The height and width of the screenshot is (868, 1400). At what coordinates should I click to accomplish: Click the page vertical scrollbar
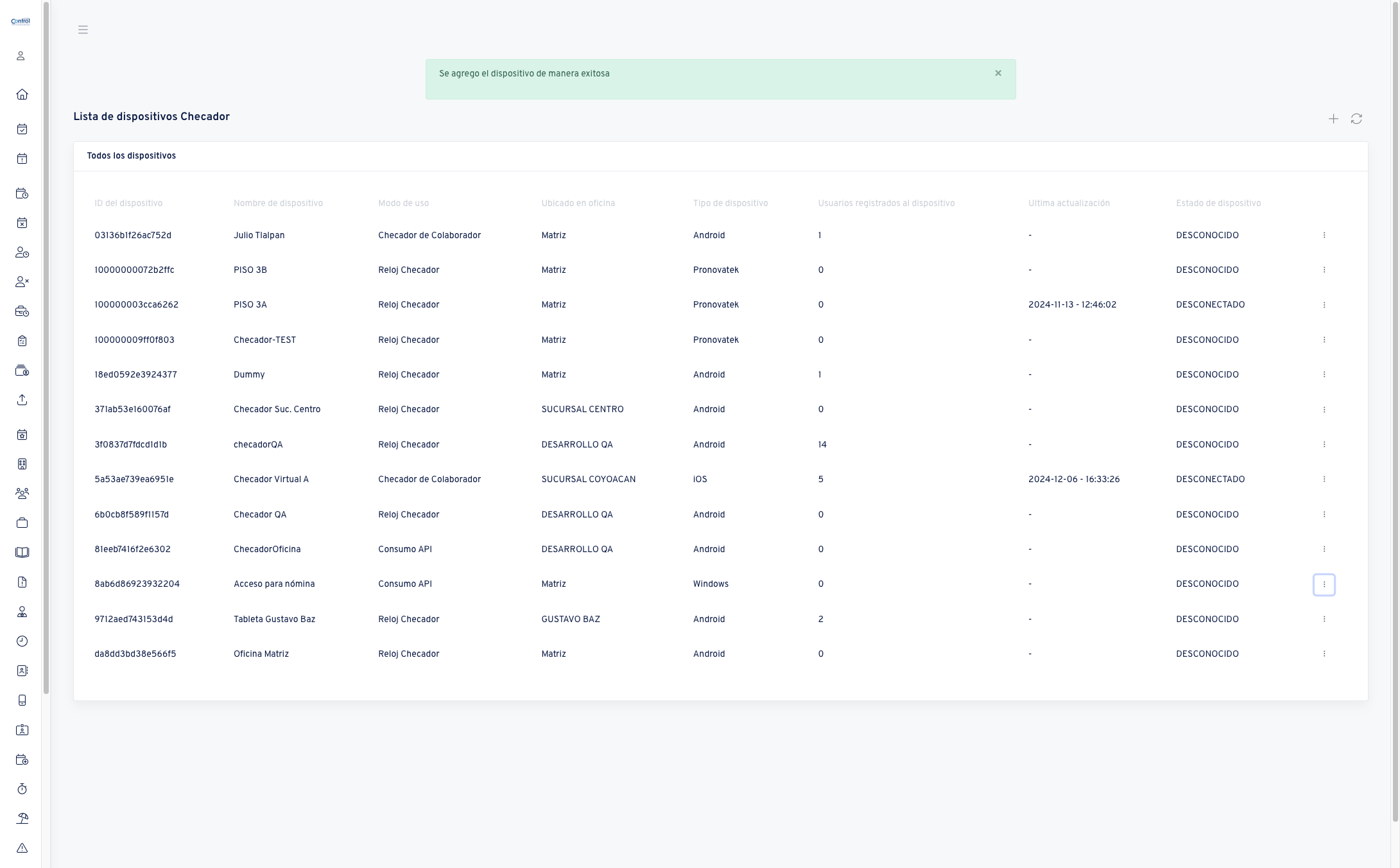(1396, 411)
